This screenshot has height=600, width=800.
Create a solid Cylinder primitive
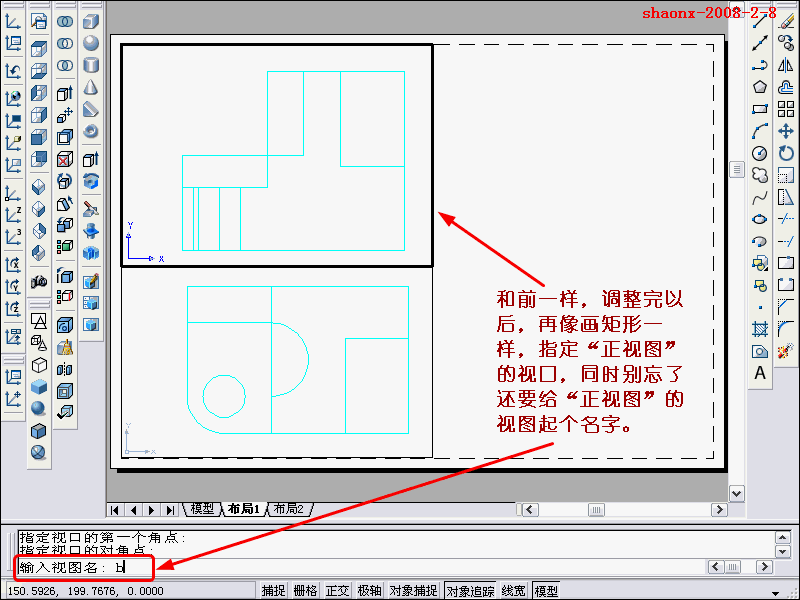[x=91, y=65]
